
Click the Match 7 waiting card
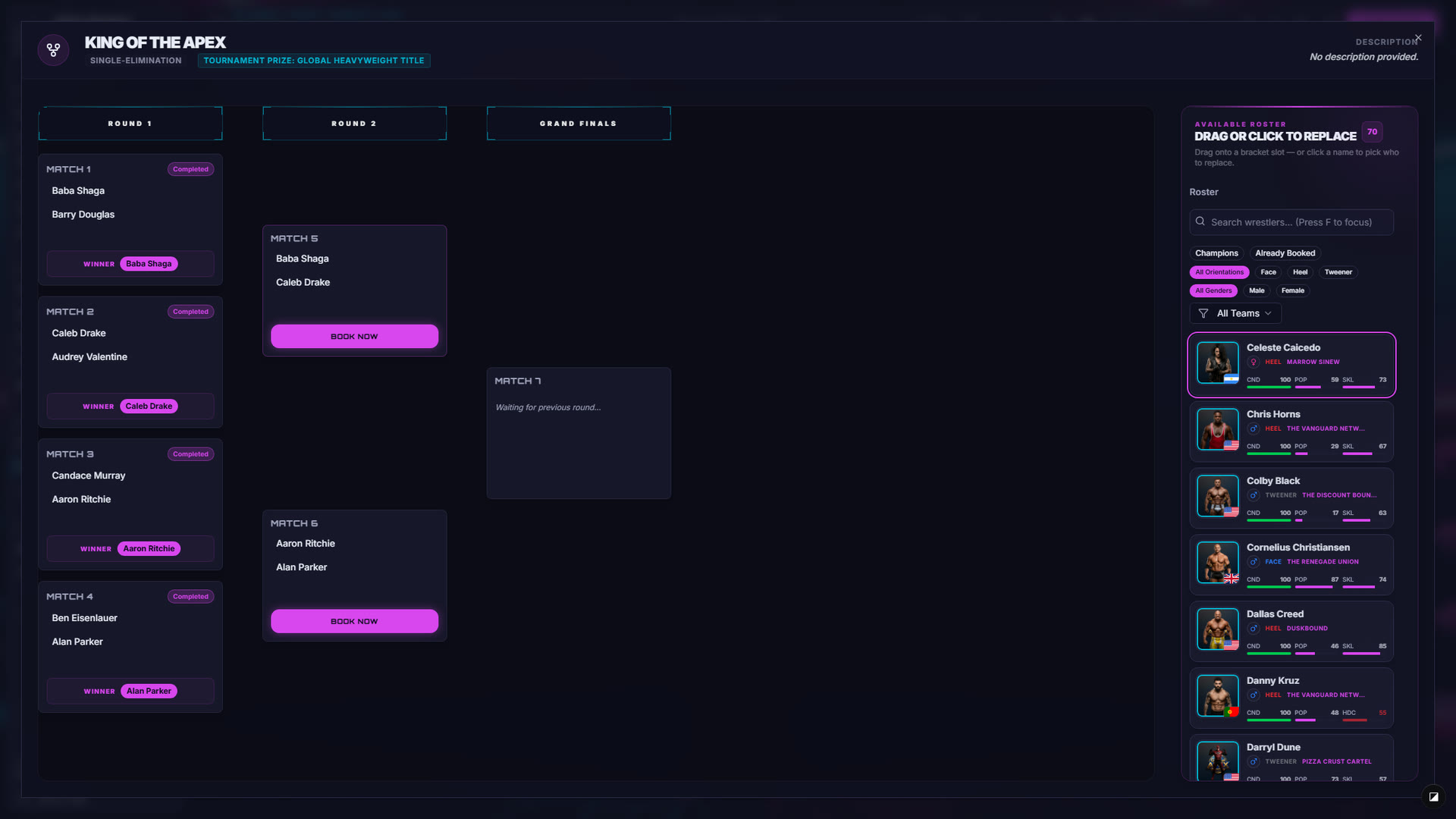click(x=579, y=433)
